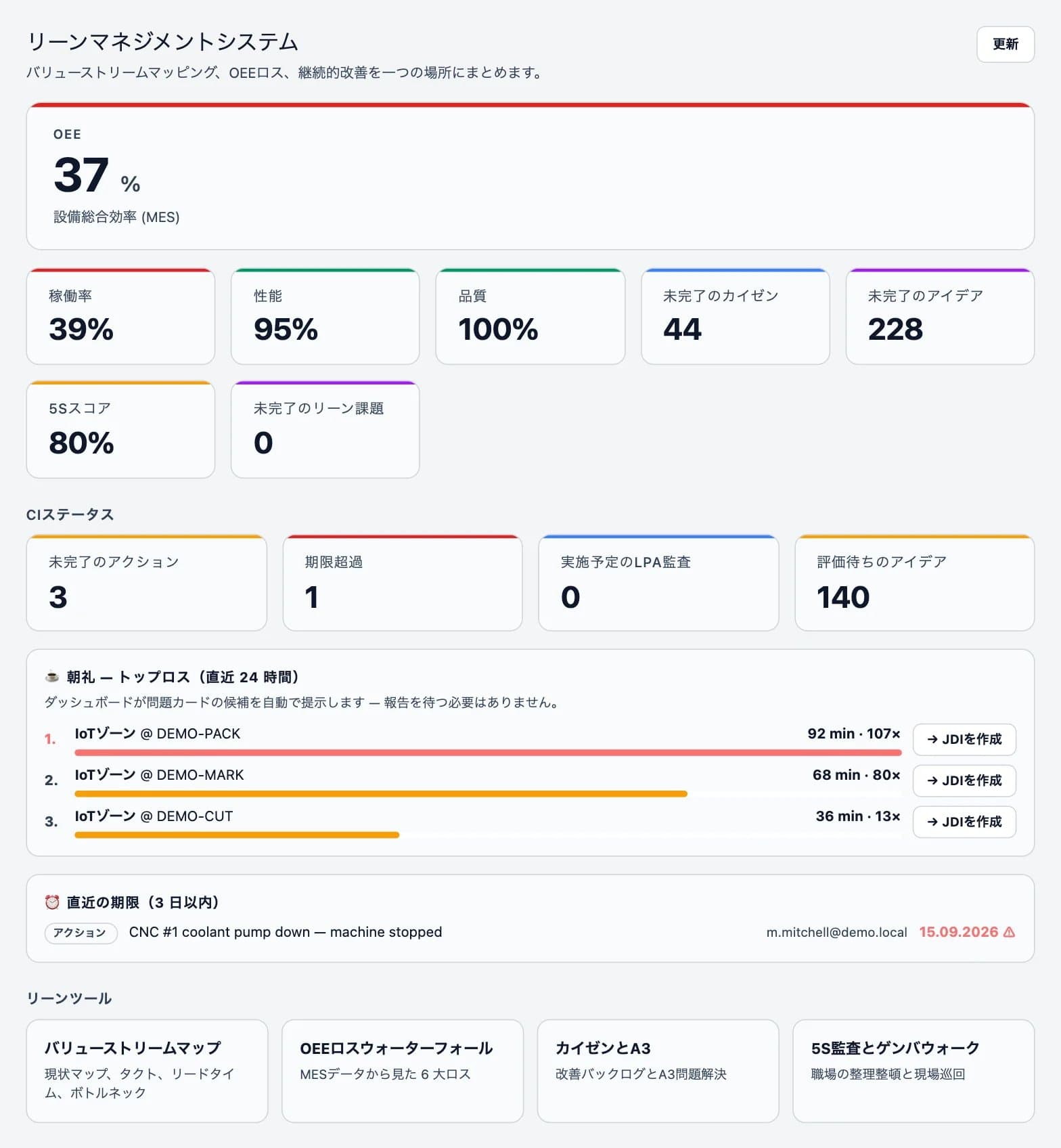Screen dimensions: 1061x1148
Task: Click the alarm clock icon beside 直近の期限
Action: click(x=51, y=902)
